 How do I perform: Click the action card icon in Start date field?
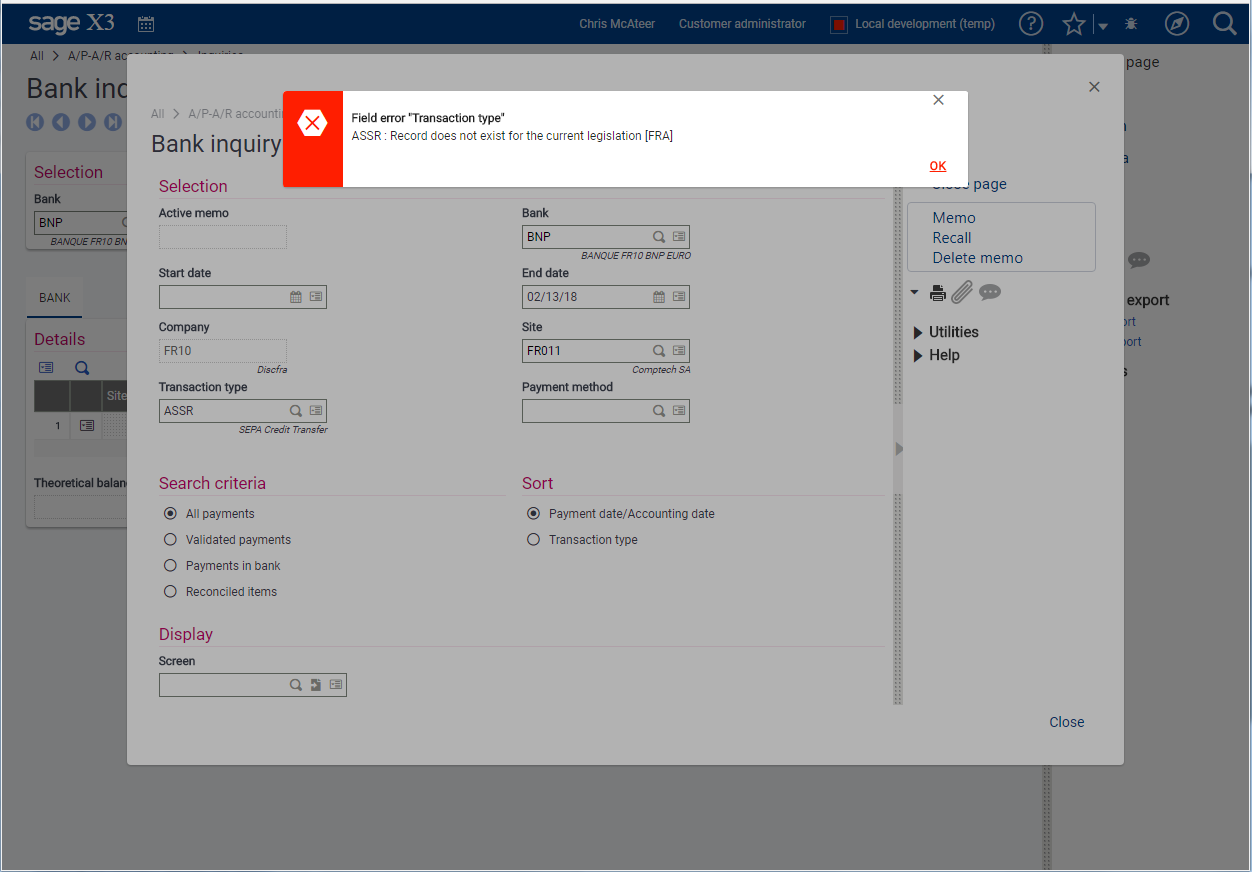(316, 297)
